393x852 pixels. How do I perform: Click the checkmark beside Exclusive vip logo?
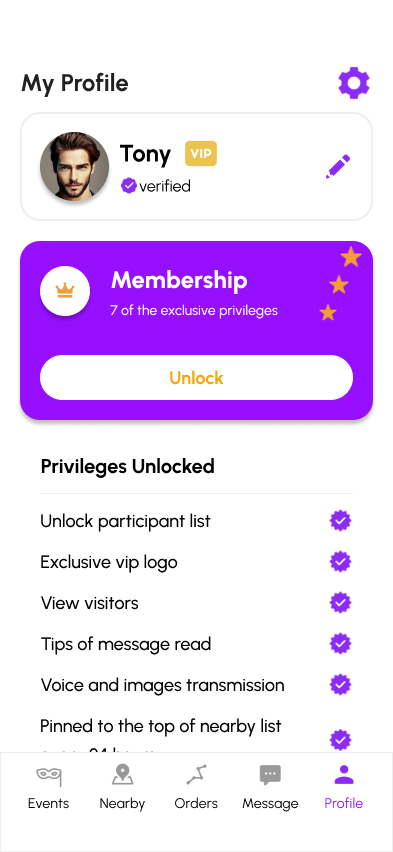[x=340, y=562]
